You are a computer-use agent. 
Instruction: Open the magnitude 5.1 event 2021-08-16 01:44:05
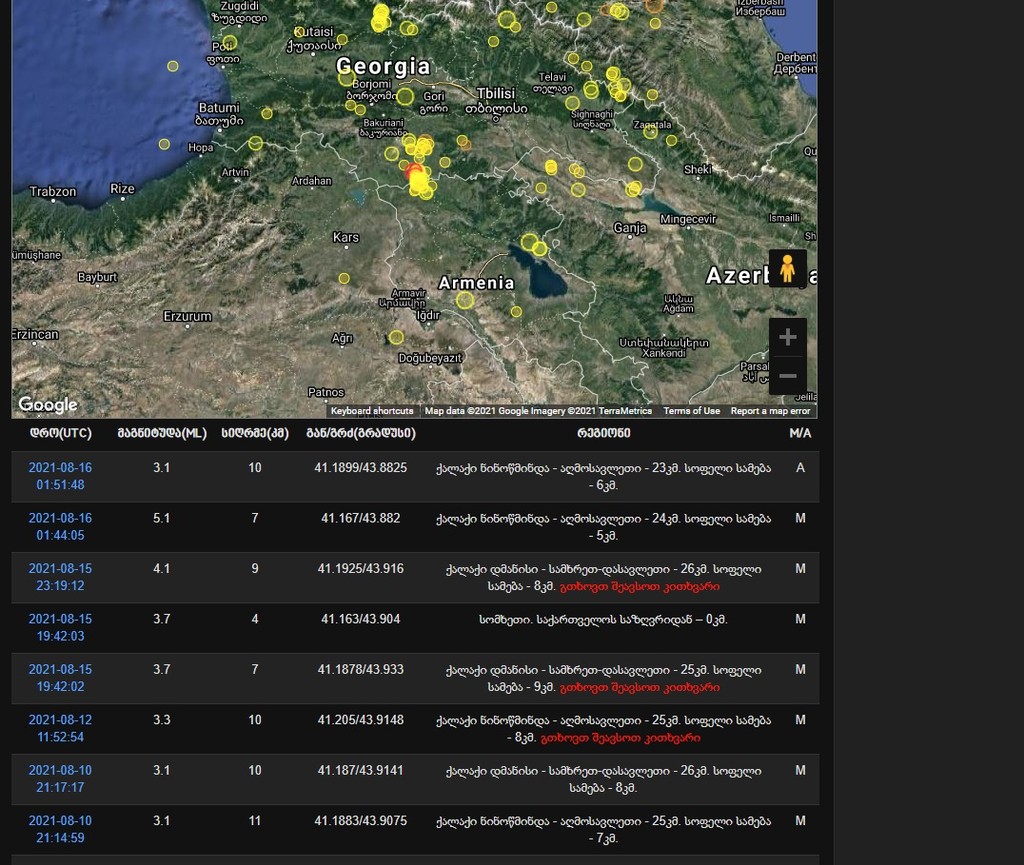[x=60, y=527]
